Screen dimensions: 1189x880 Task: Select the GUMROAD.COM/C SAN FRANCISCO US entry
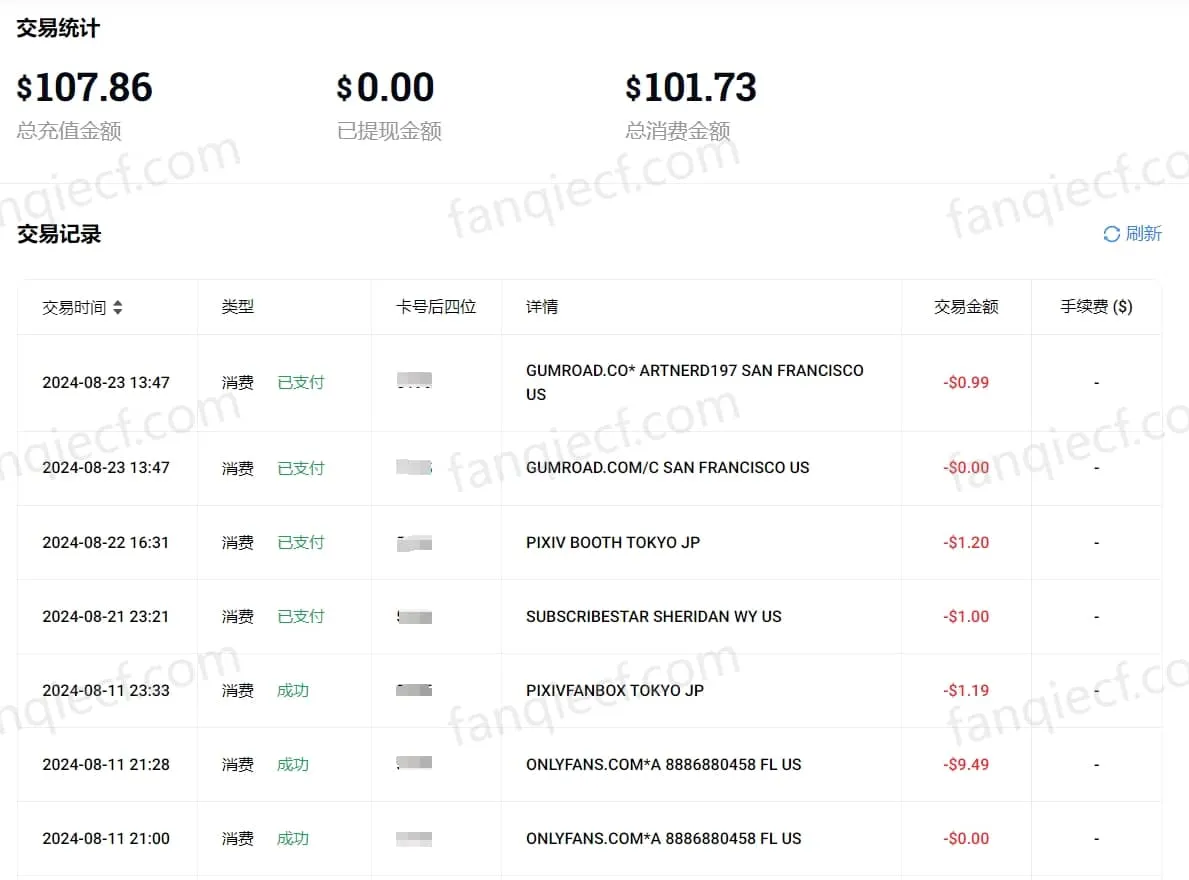[667, 468]
